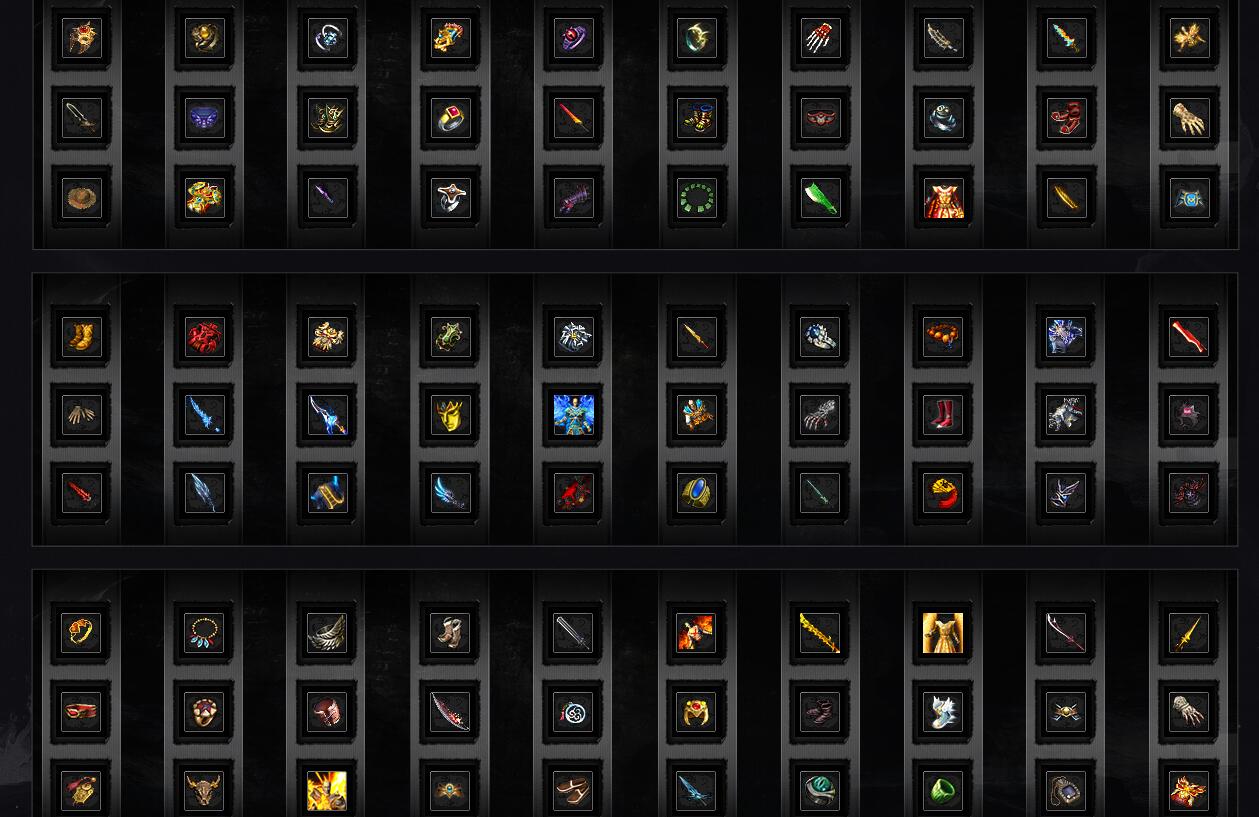Click the green emerald gem icon
The height and width of the screenshot is (817, 1259).
point(943,791)
